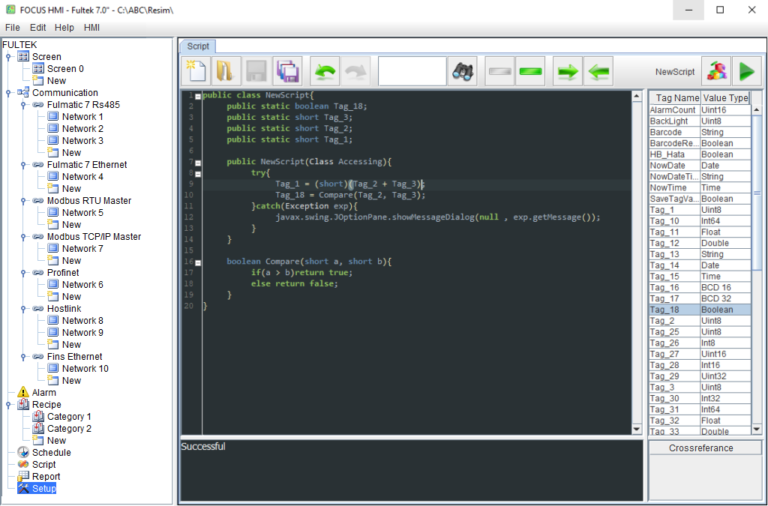Collapse the Fulmatic 7 Rs485 node

tap(23, 105)
